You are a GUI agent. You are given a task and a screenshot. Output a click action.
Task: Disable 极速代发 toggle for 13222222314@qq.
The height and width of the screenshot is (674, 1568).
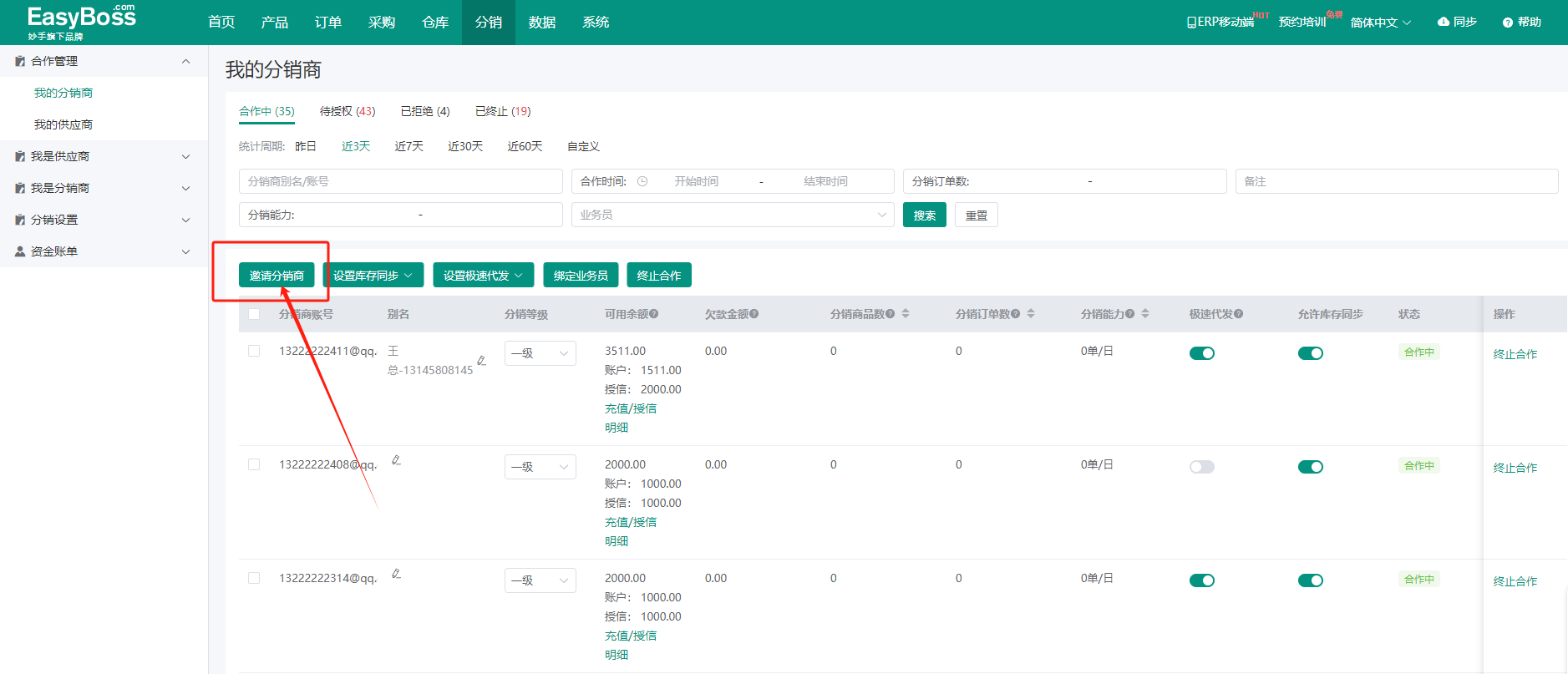click(x=1202, y=580)
